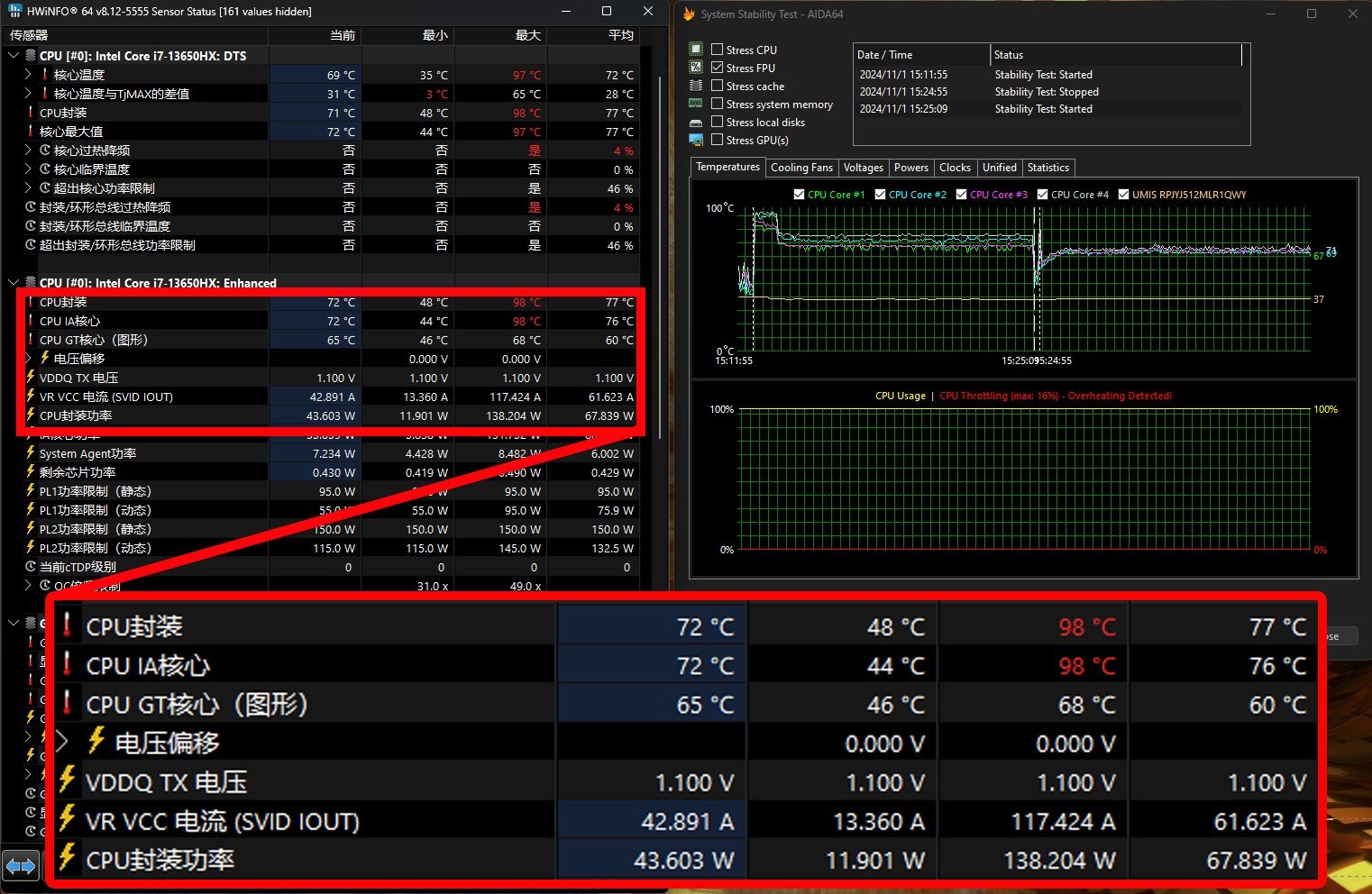Open the Voltages tab
The height and width of the screenshot is (894, 1372).
864,168
